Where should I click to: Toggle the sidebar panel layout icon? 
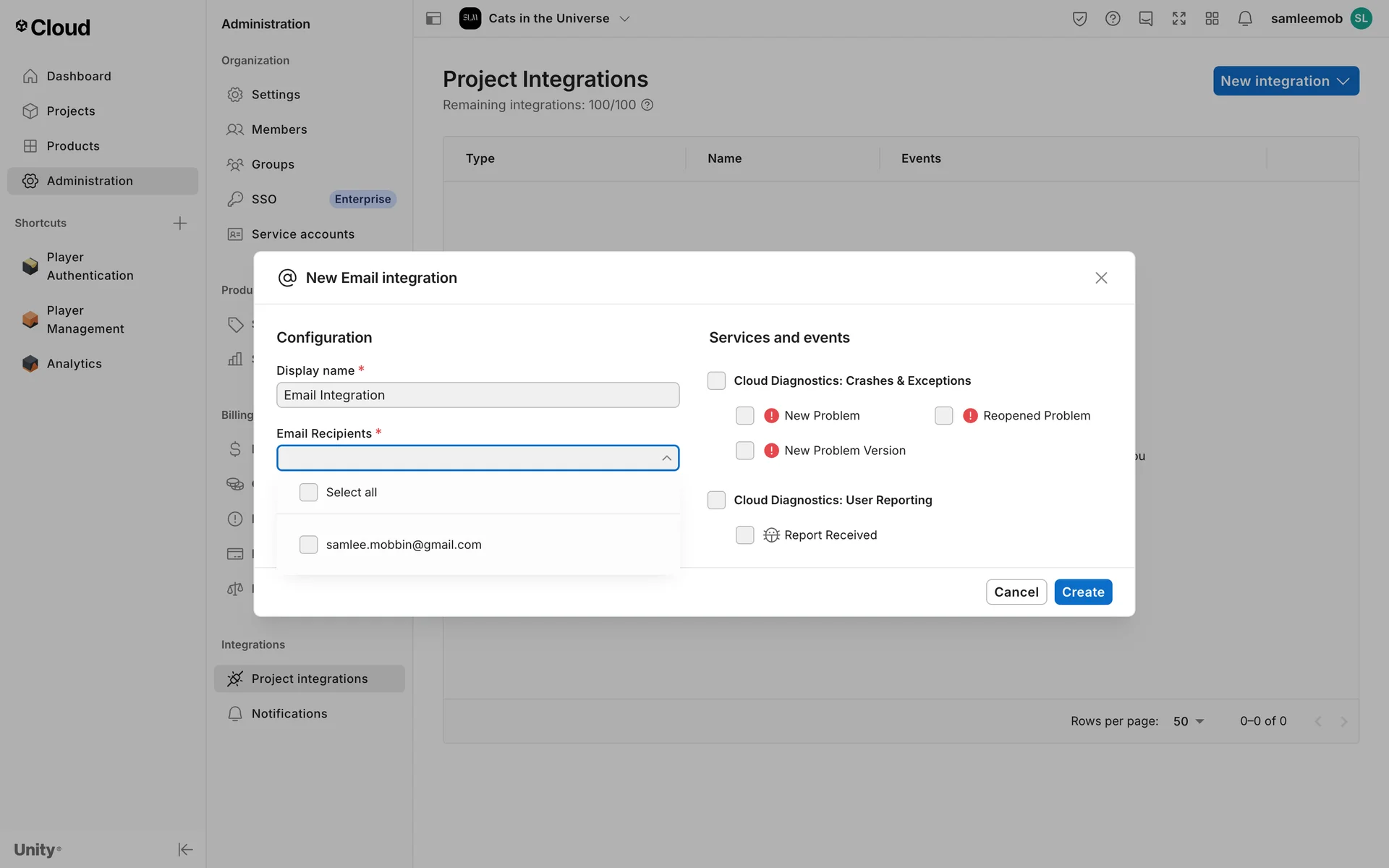[433, 19]
